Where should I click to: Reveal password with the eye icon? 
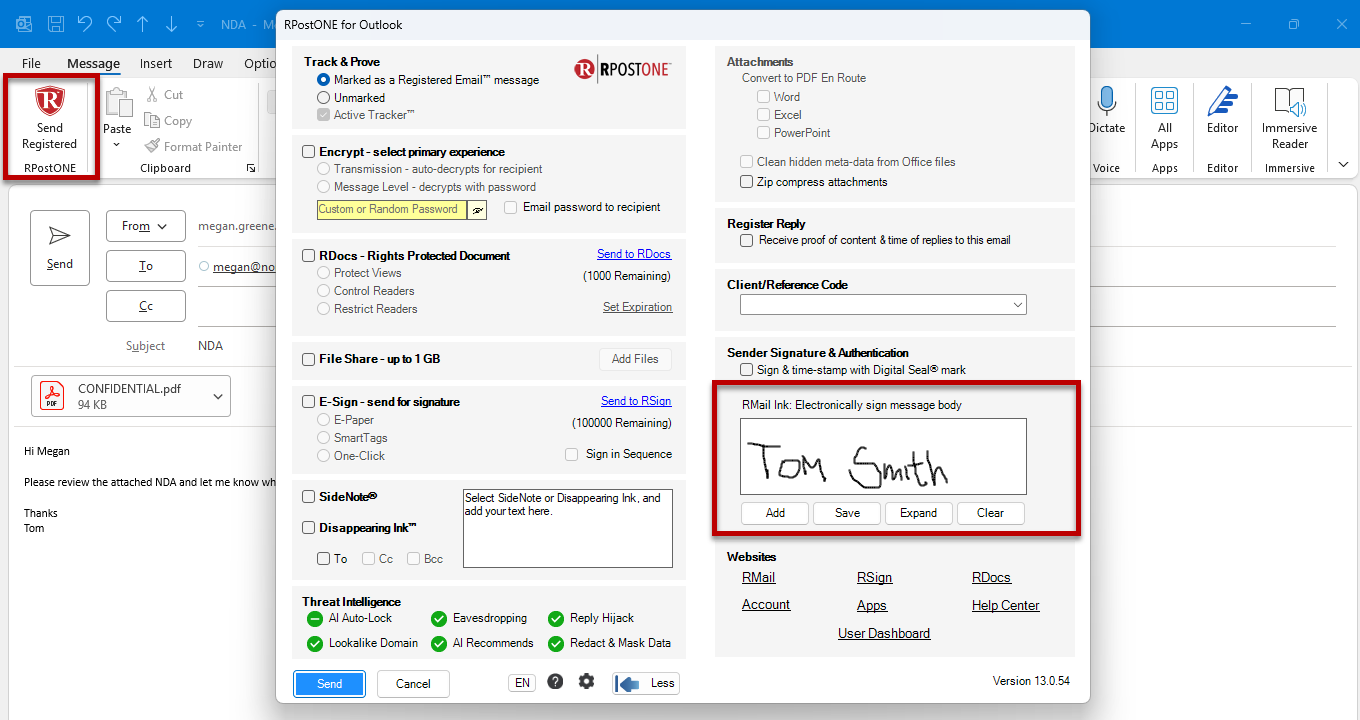pos(478,209)
